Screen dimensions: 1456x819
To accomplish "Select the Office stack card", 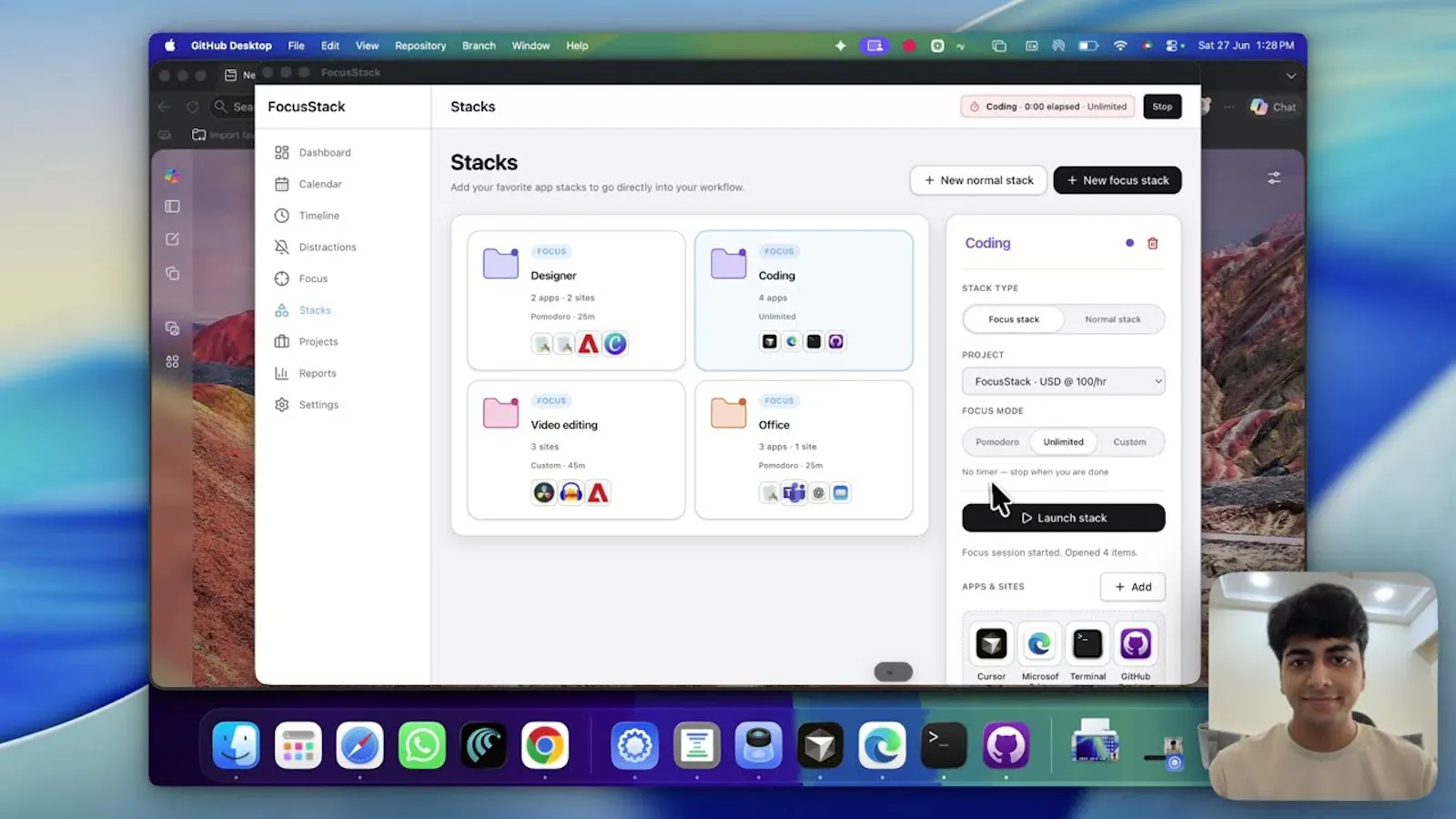I will click(x=804, y=450).
